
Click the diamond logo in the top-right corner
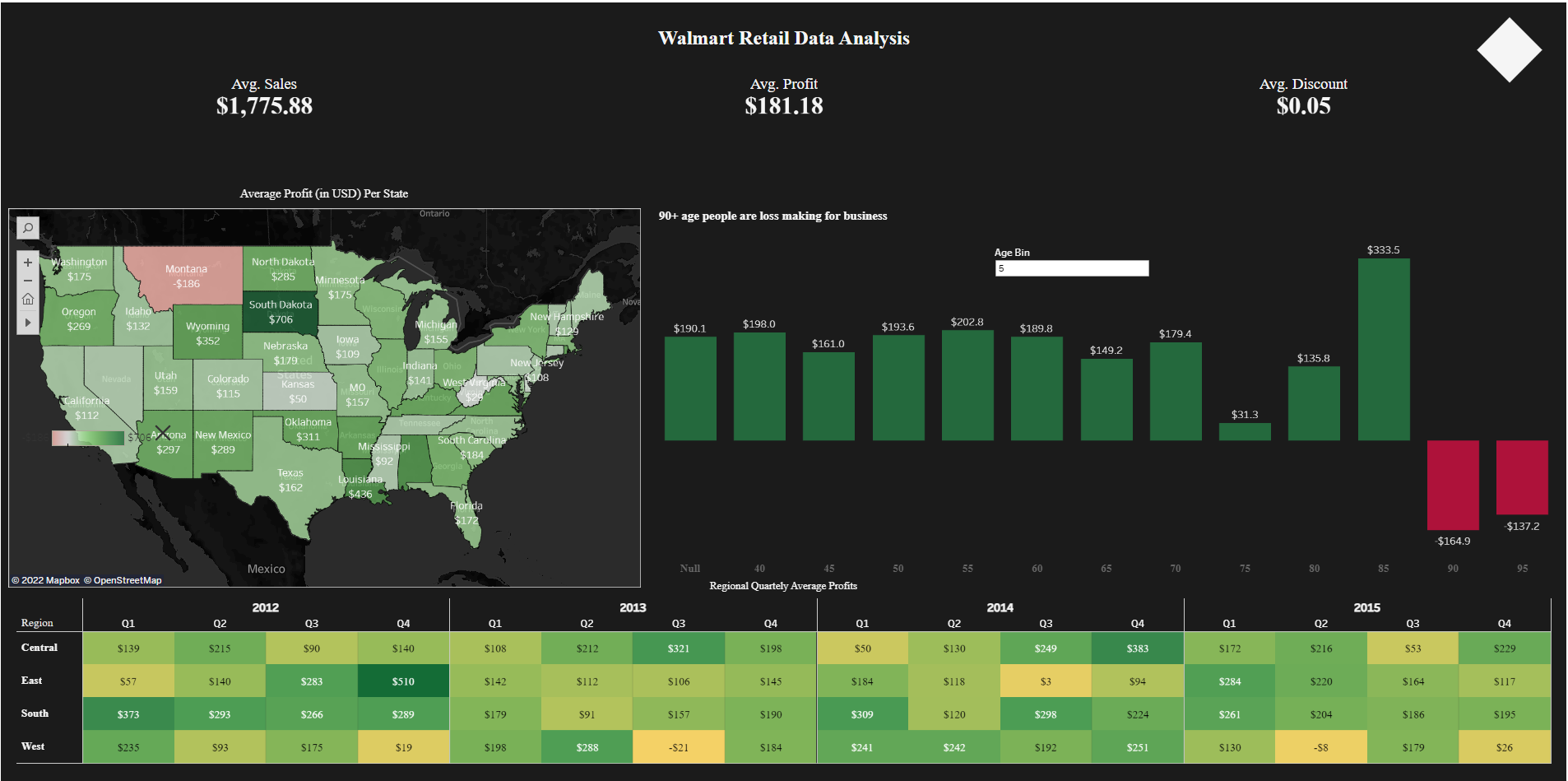coord(1509,49)
